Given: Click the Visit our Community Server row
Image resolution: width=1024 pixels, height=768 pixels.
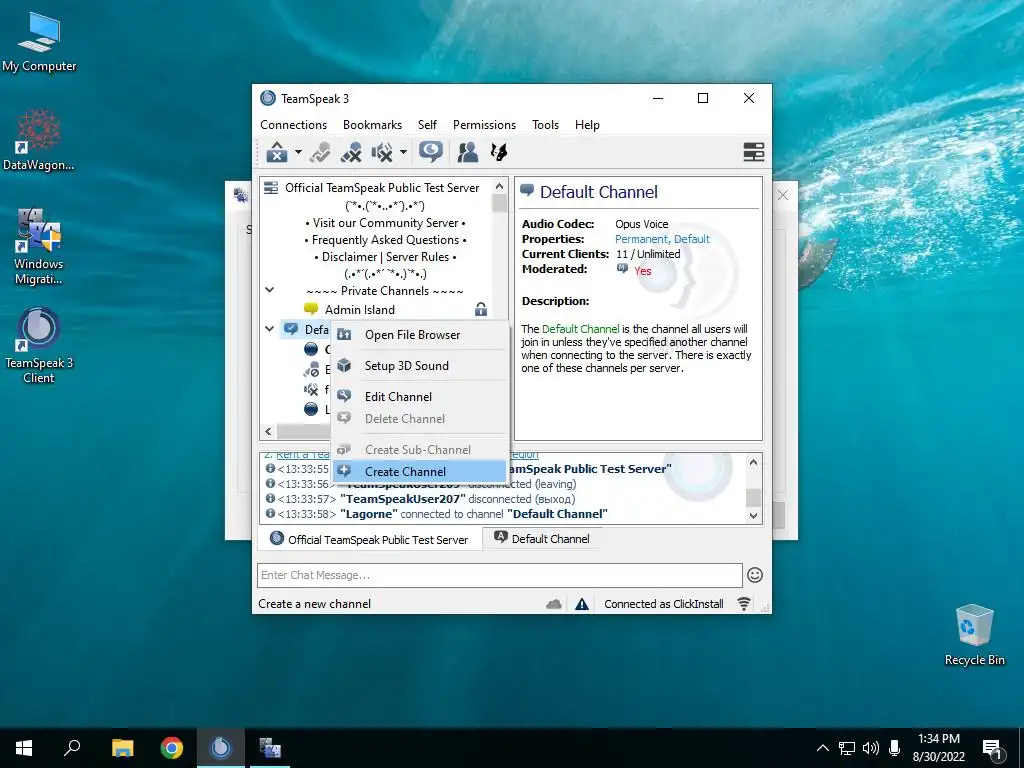Looking at the screenshot, I should [385, 223].
